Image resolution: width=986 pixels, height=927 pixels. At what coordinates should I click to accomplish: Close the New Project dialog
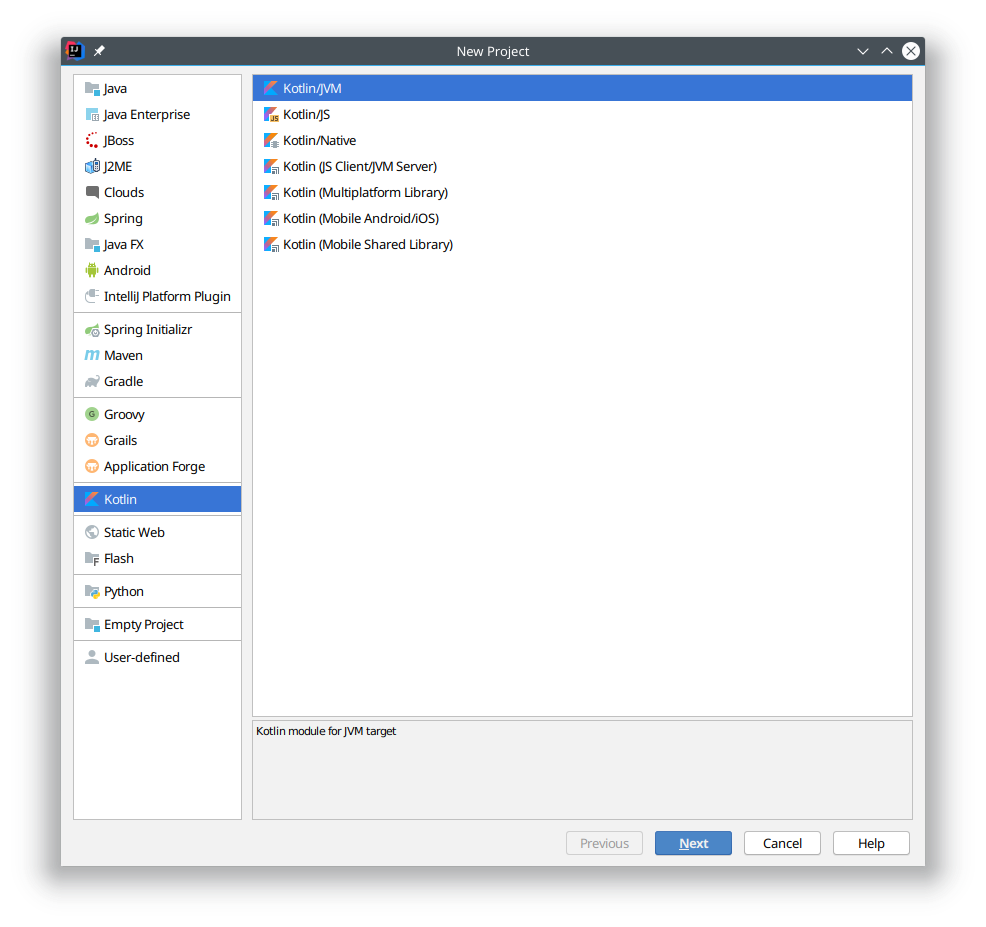pyautogui.click(x=911, y=51)
